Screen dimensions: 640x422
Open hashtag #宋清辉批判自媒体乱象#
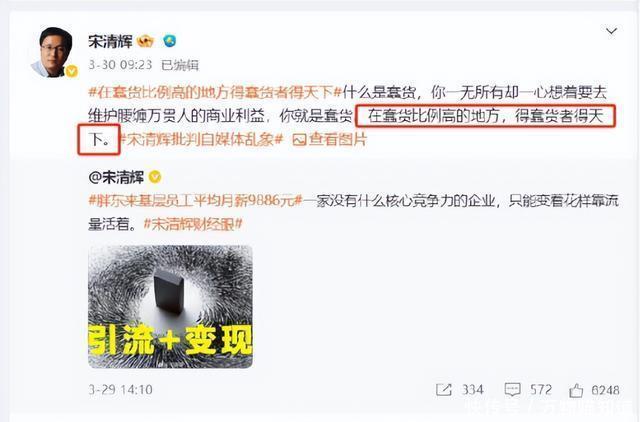click(201, 140)
